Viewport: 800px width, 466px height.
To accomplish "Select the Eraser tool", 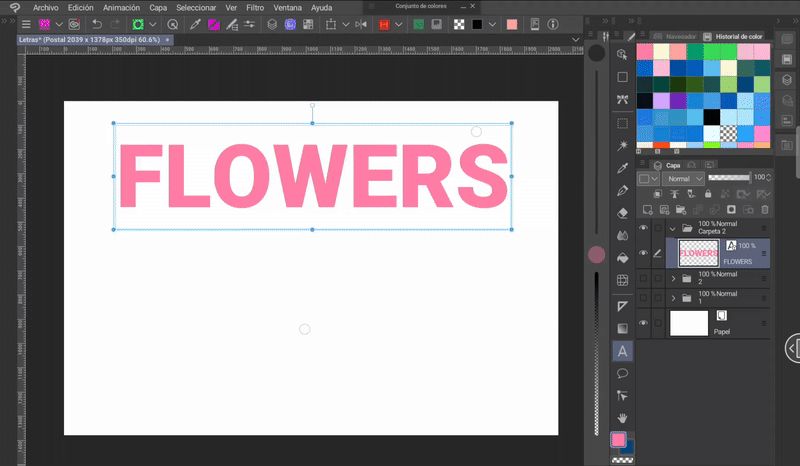I will coord(623,212).
